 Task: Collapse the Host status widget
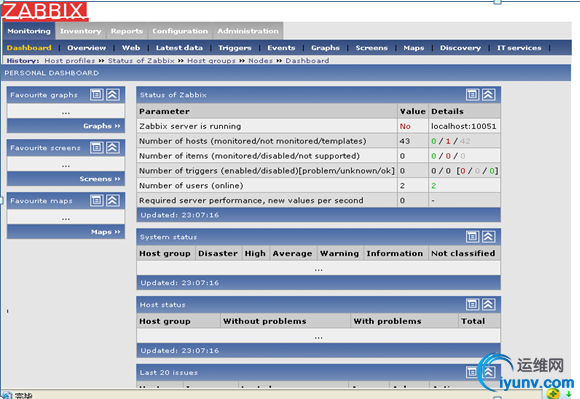tap(489, 305)
